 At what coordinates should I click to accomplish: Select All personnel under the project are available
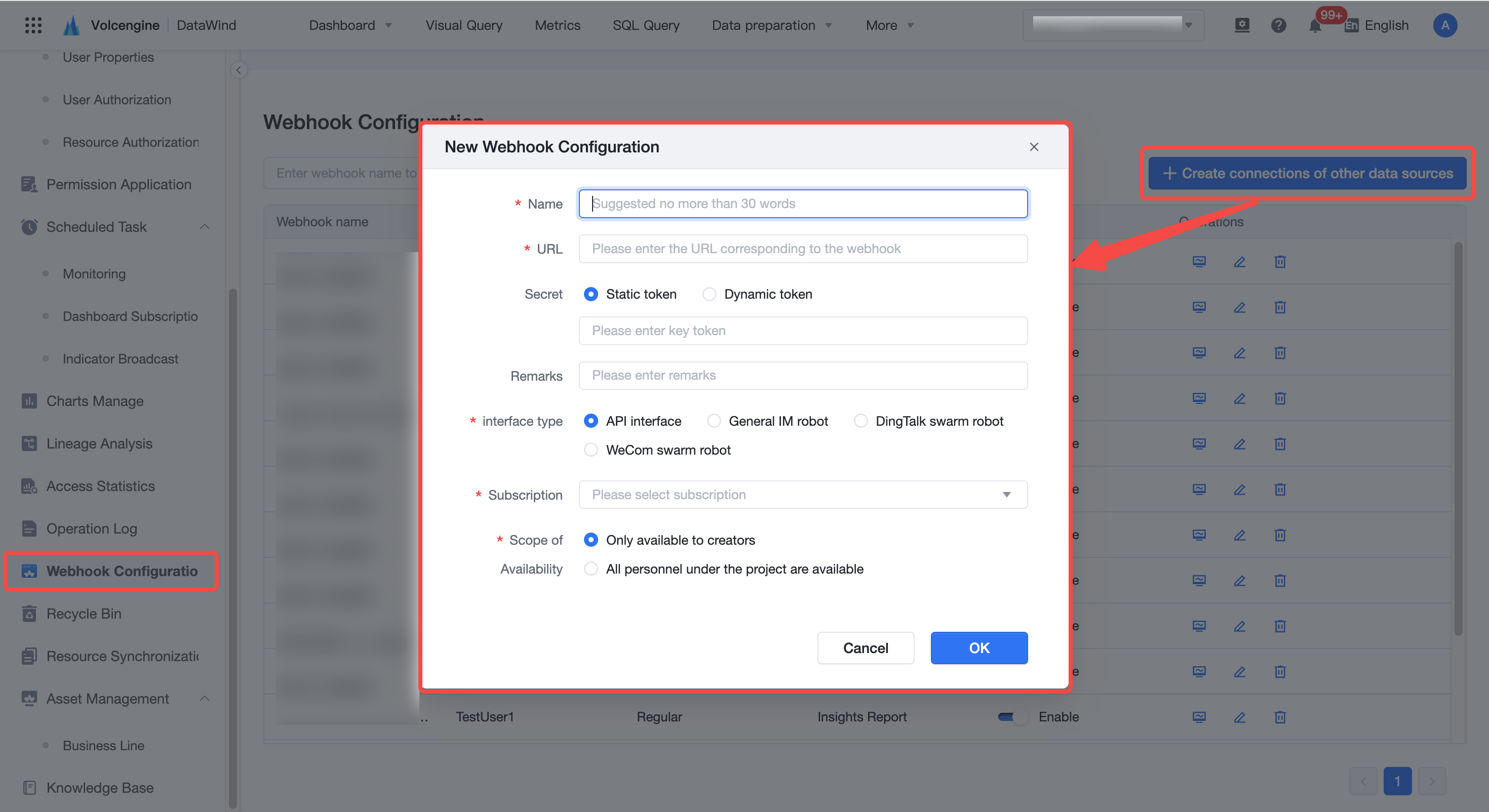coord(591,570)
